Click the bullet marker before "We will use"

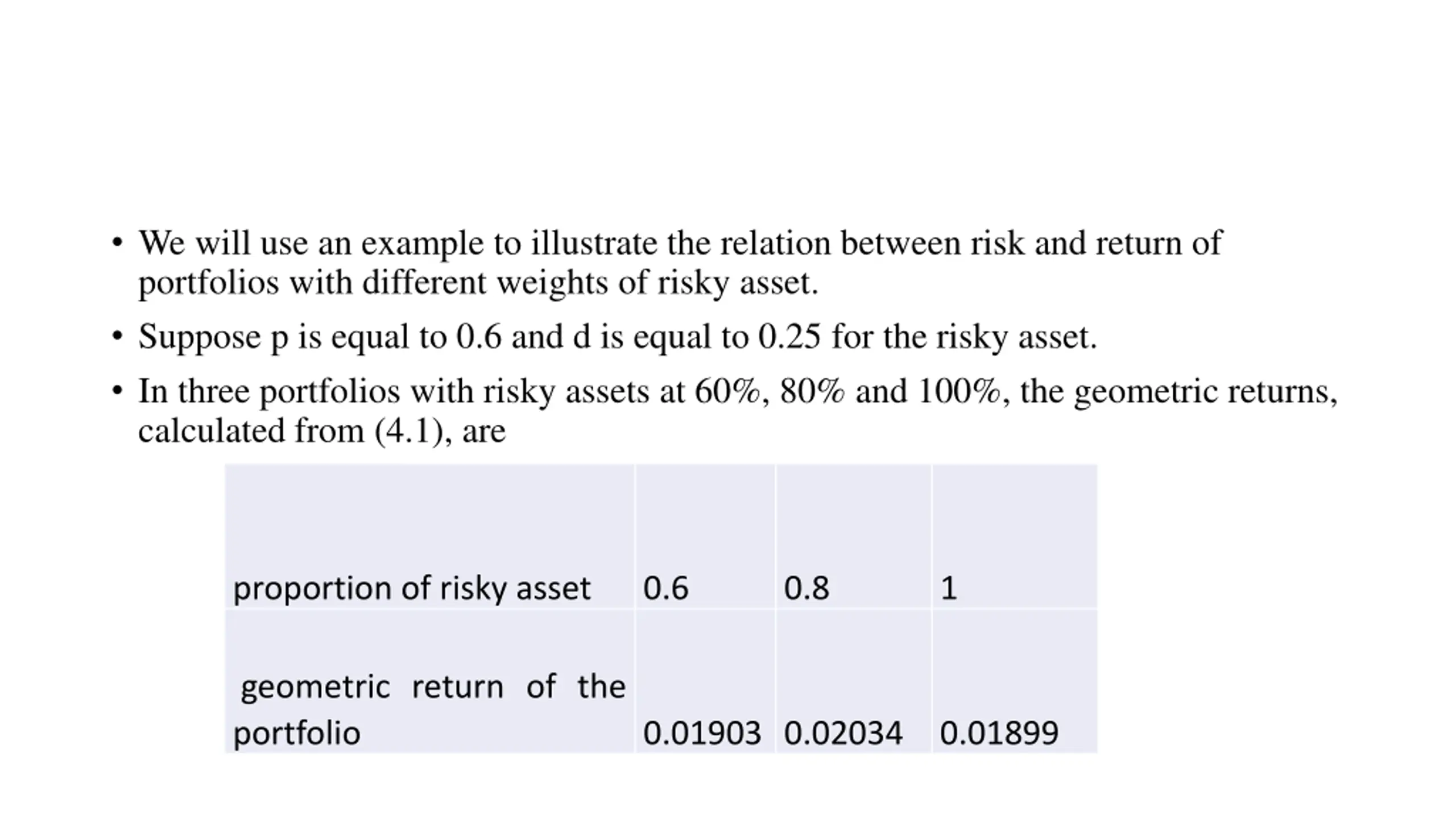coord(117,243)
